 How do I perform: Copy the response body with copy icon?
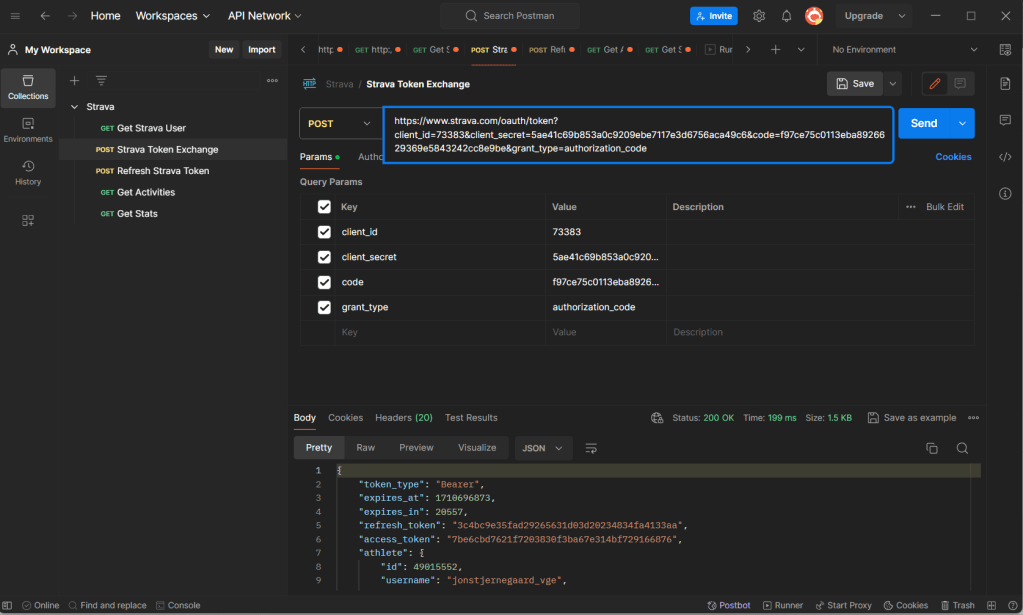pos(932,448)
